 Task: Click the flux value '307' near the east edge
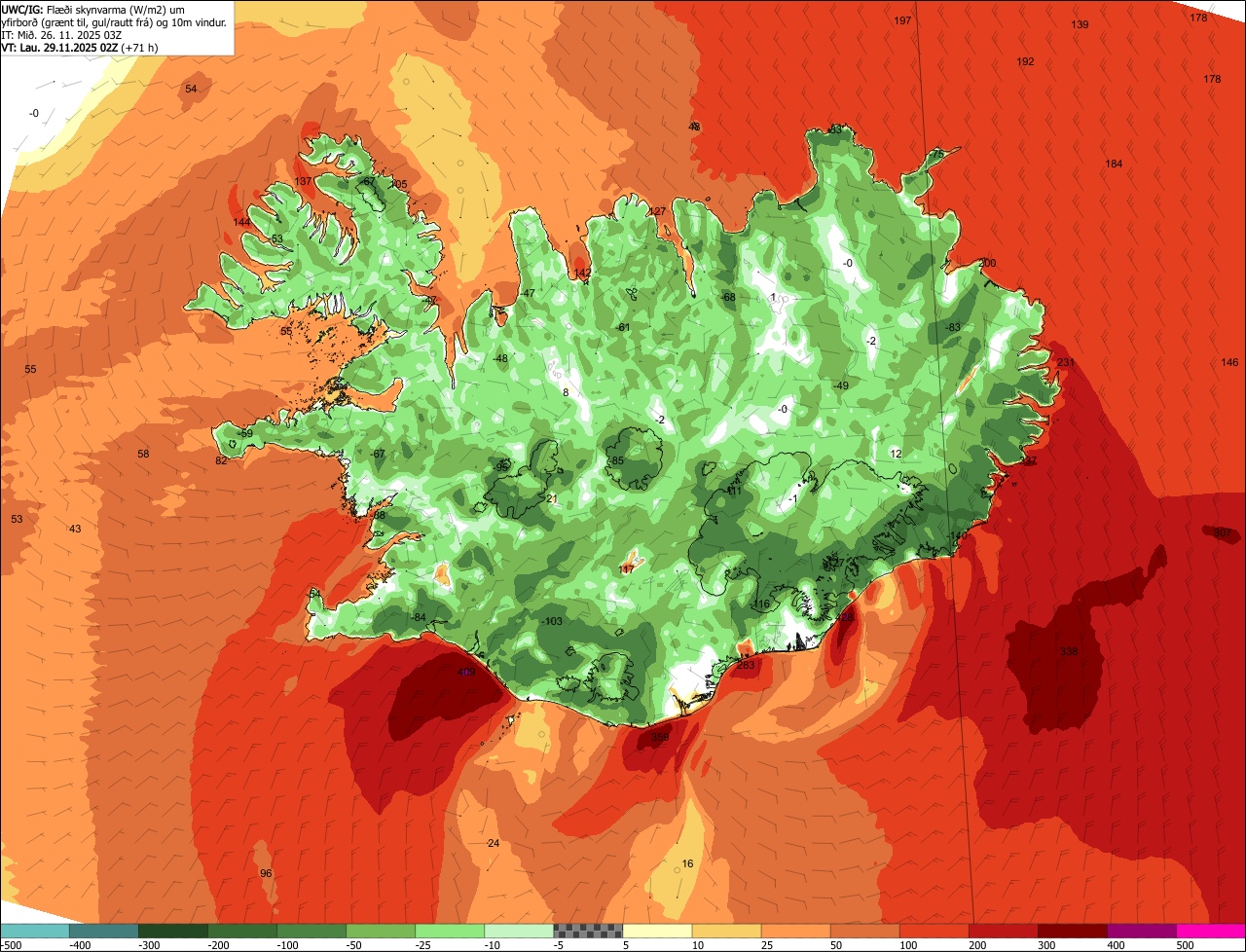pyautogui.click(x=1223, y=532)
